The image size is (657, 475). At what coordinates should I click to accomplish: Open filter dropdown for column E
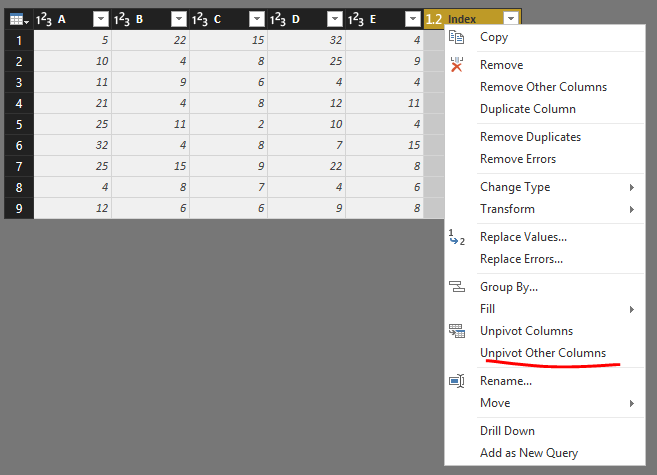413,19
